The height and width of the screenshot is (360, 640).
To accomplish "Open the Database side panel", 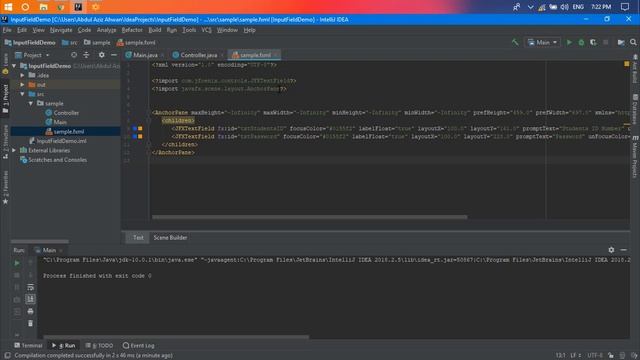I will coord(635,109).
